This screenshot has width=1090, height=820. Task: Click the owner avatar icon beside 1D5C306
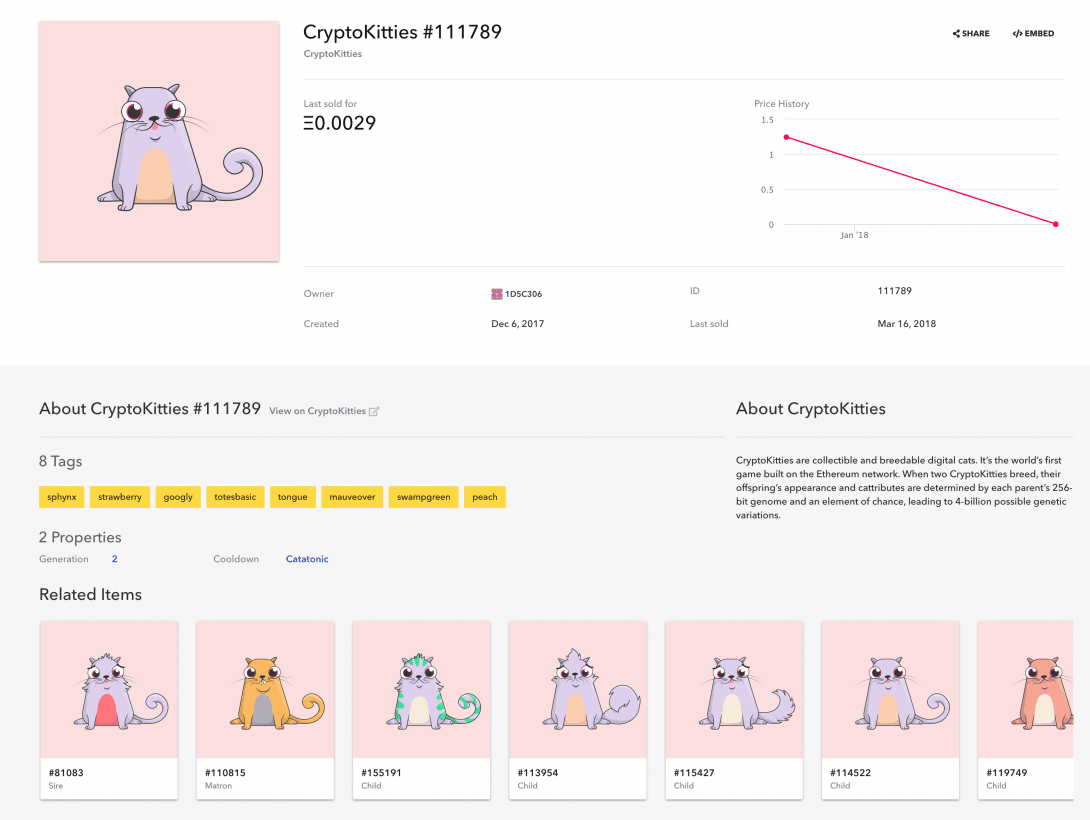coord(497,294)
